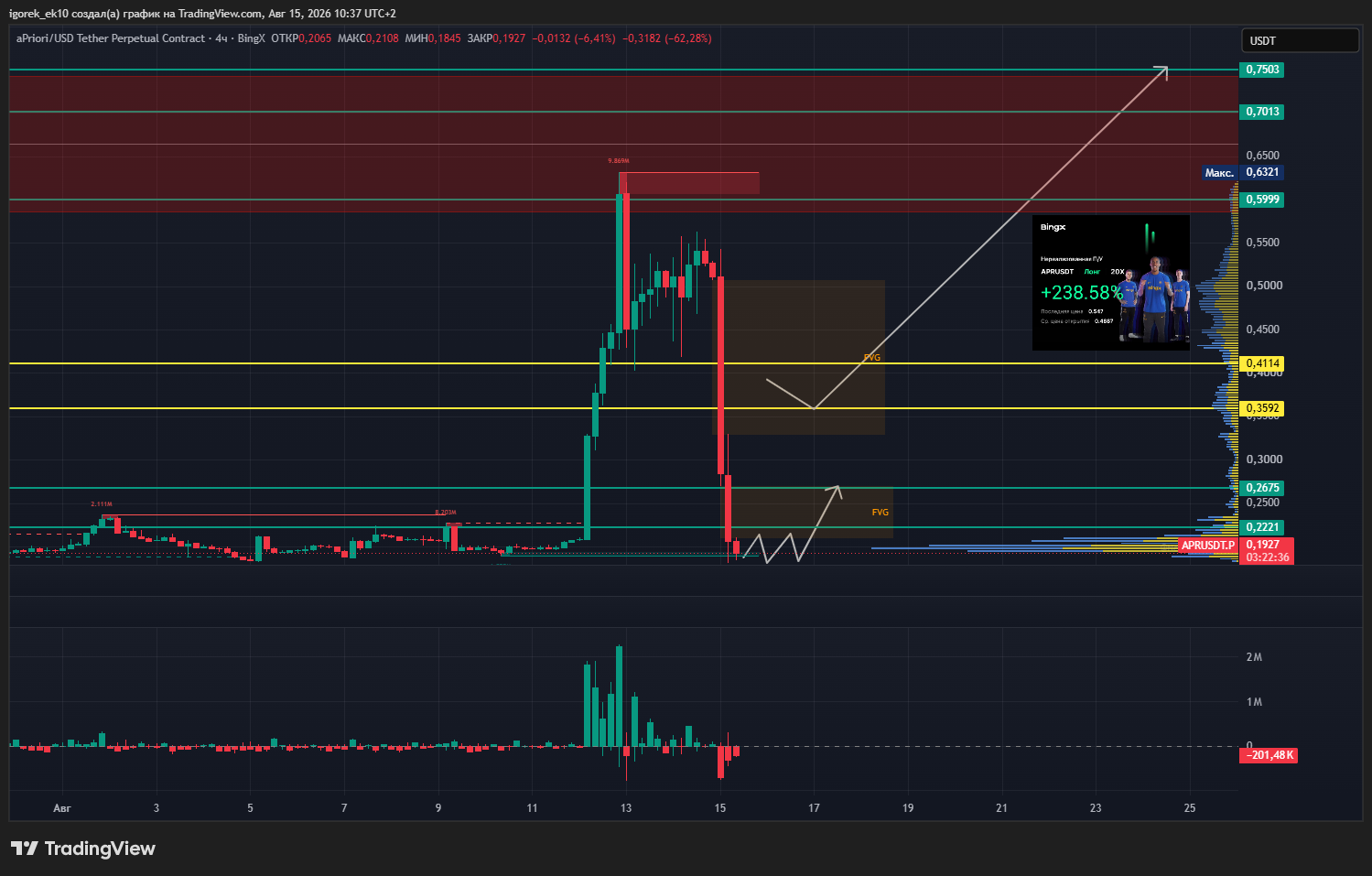Click date 19 on the time axis

[908, 808]
